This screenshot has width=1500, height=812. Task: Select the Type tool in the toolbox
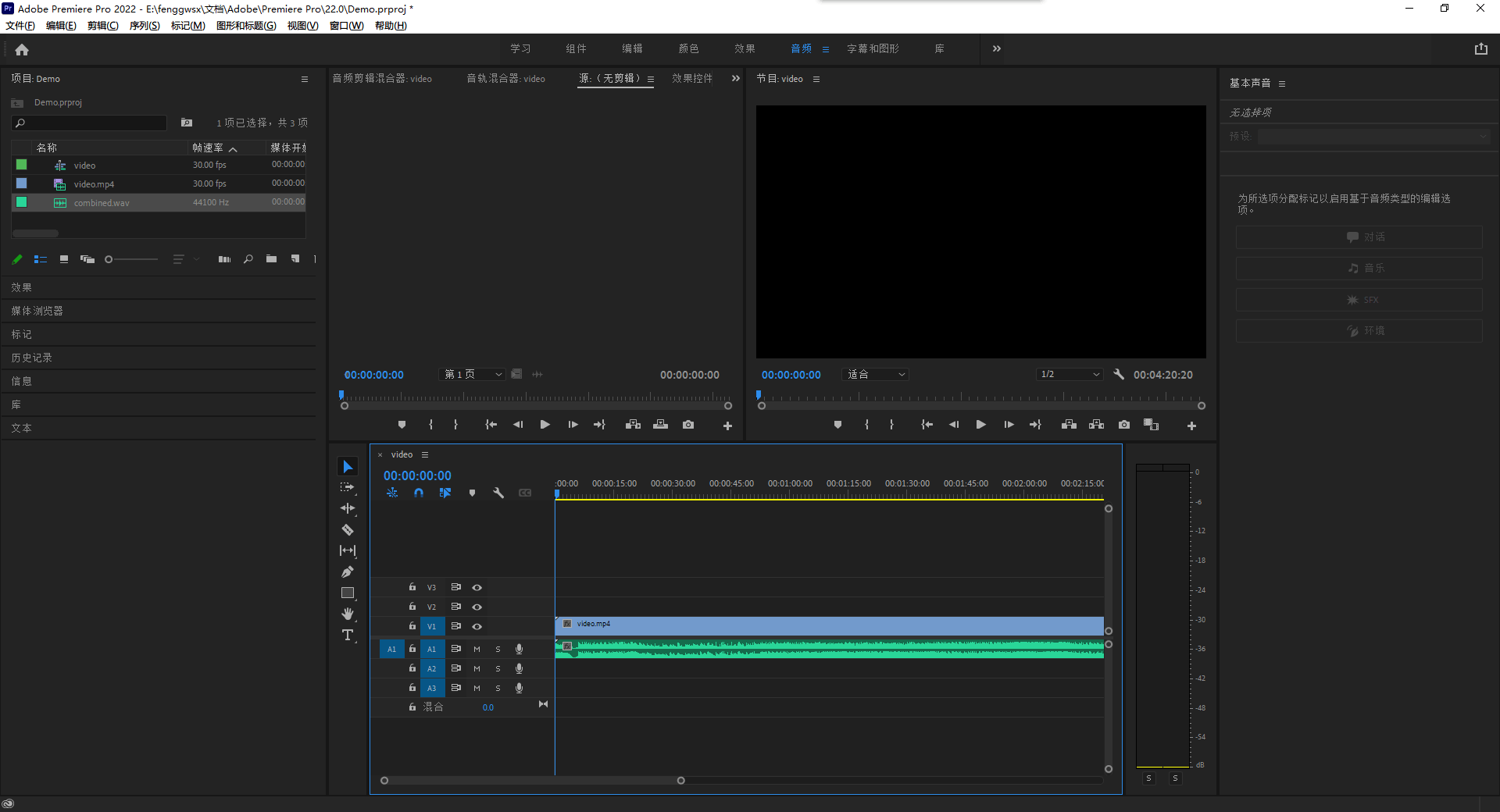tap(348, 636)
